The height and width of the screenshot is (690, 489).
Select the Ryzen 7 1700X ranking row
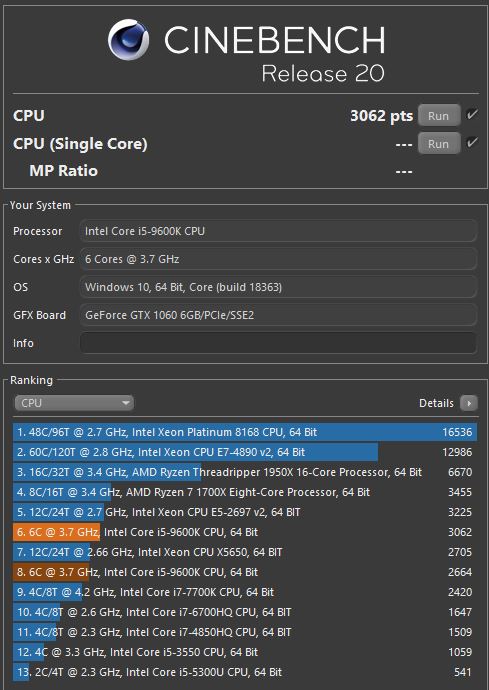[245, 492]
